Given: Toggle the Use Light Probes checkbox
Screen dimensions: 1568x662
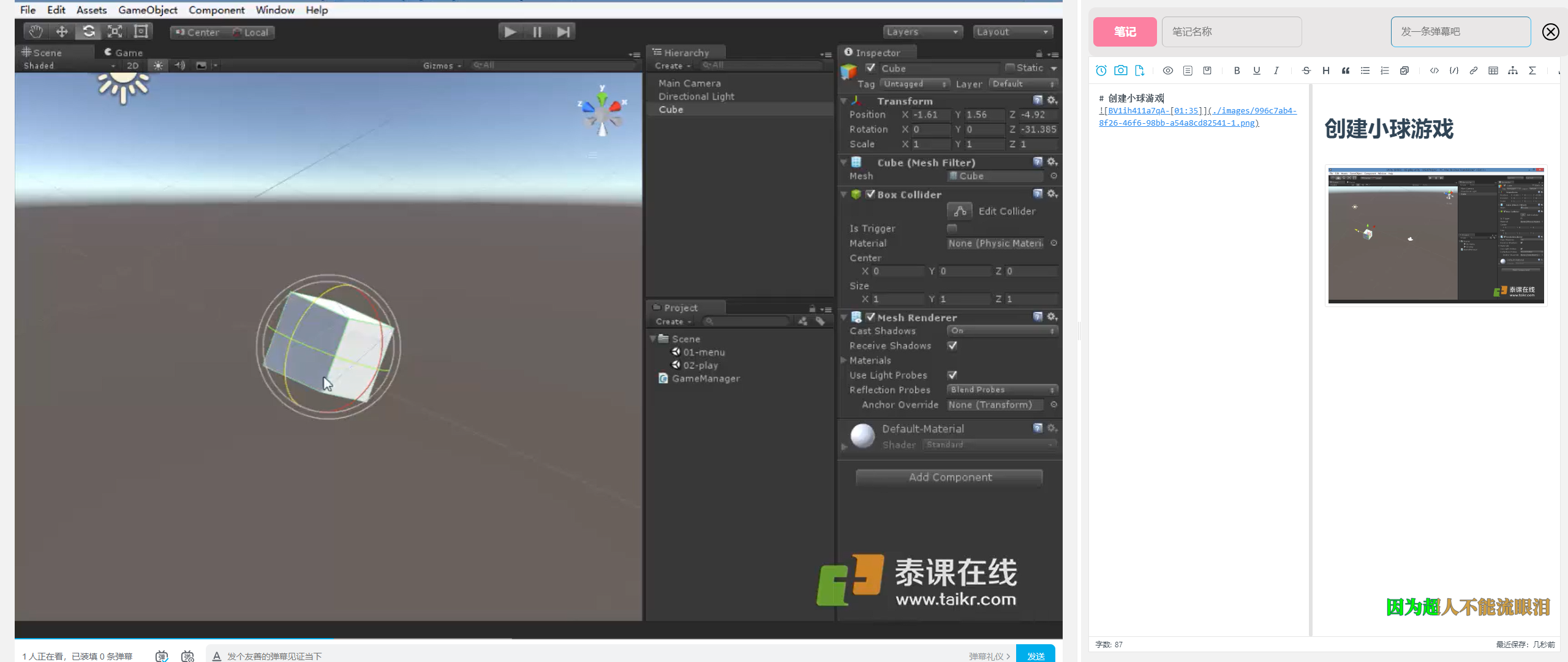Looking at the screenshot, I should tap(952, 375).
